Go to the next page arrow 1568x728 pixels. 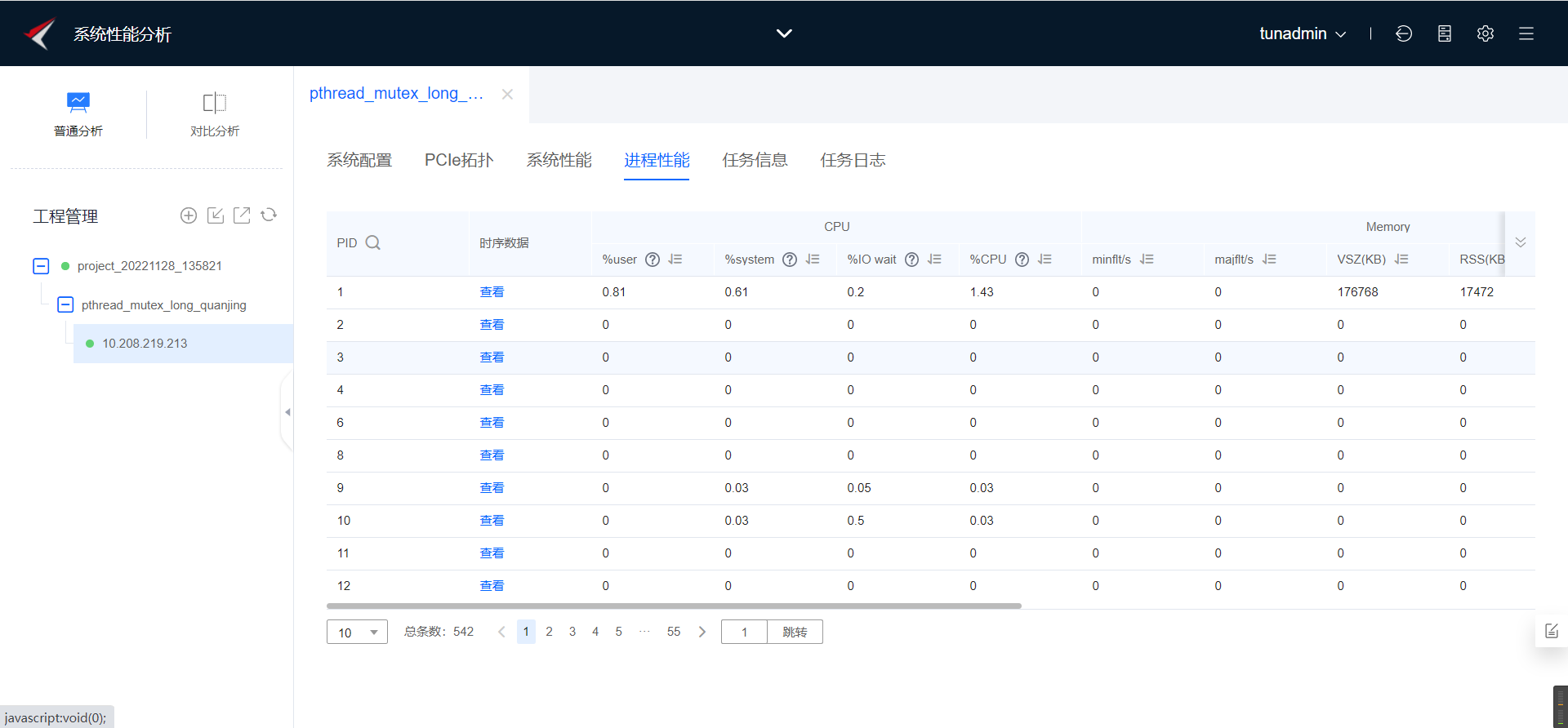[x=702, y=632]
